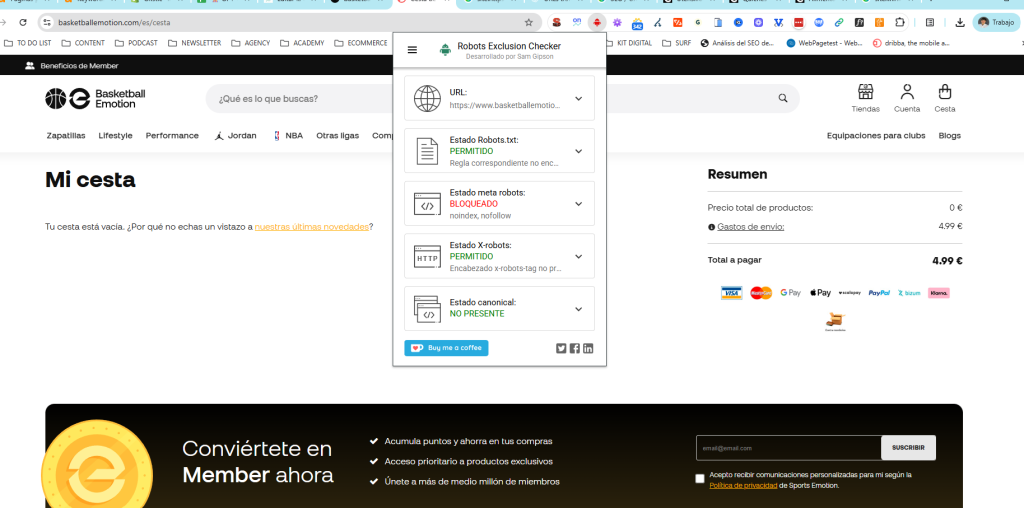
Task: Open the Zapatillas menu item
Action: [x=66, y=136]
